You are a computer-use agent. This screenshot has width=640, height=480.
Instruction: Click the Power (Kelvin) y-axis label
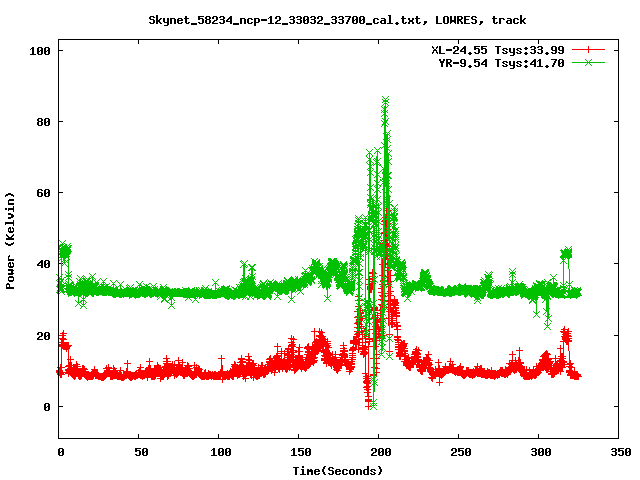10,241
